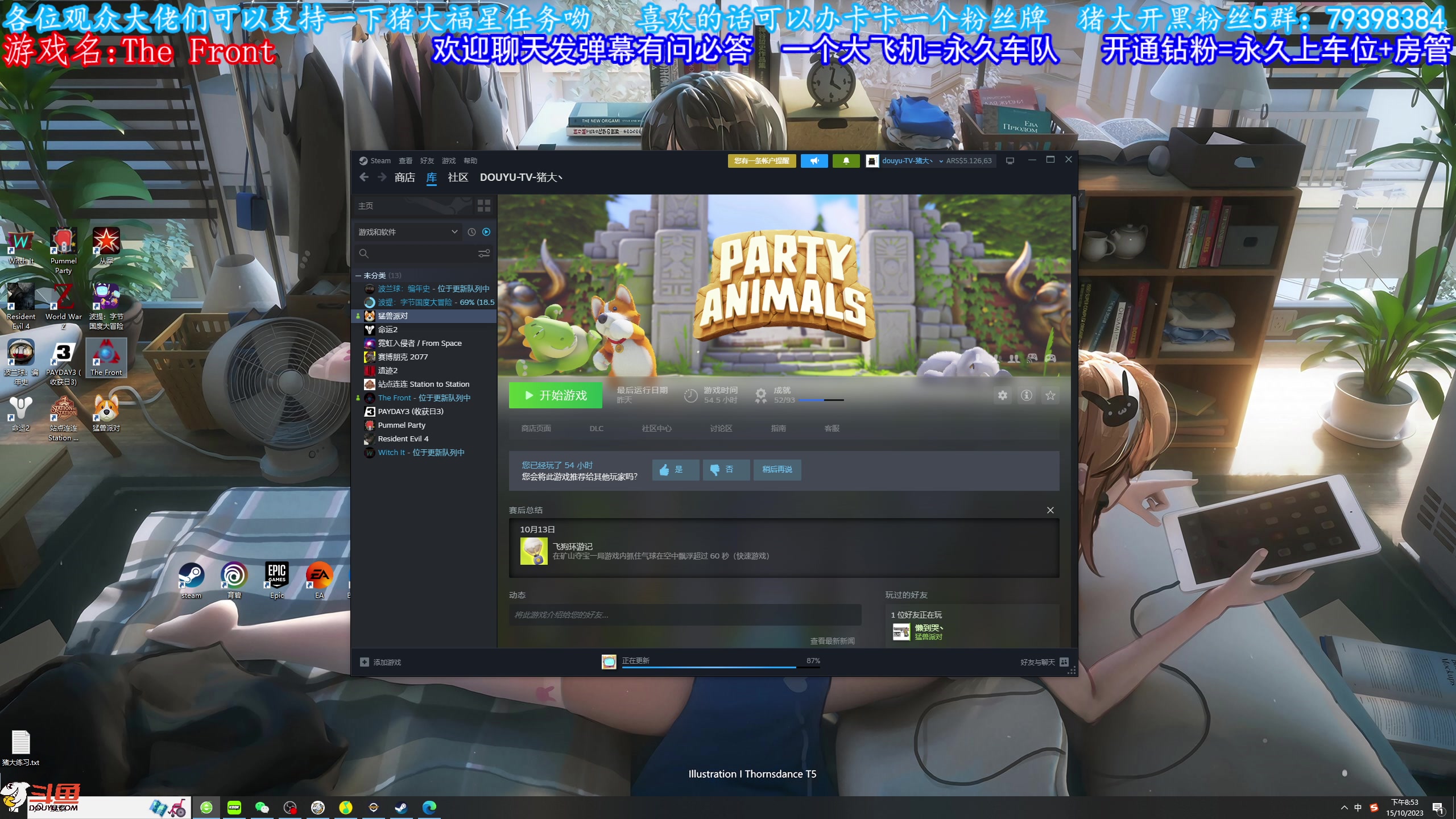The width and height of the screenshot is (1456, 819).
Task: Open Steam icon in taskbar
Action: pos(402,808)
